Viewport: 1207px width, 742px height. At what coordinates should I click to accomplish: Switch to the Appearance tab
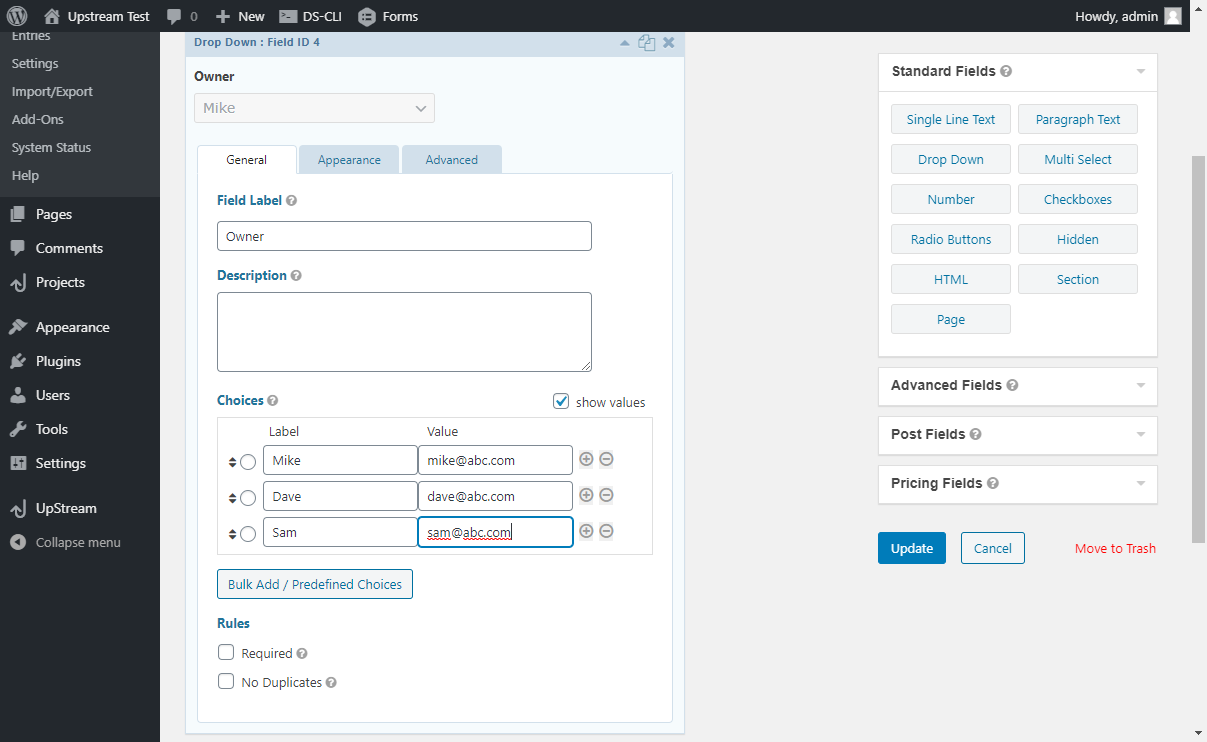pos(349,160)
